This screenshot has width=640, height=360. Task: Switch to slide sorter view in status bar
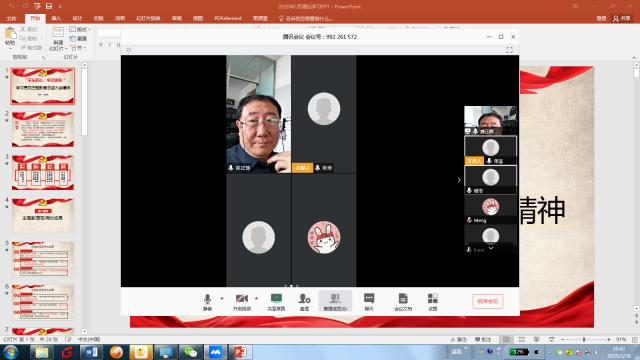[x=521, y=339]
